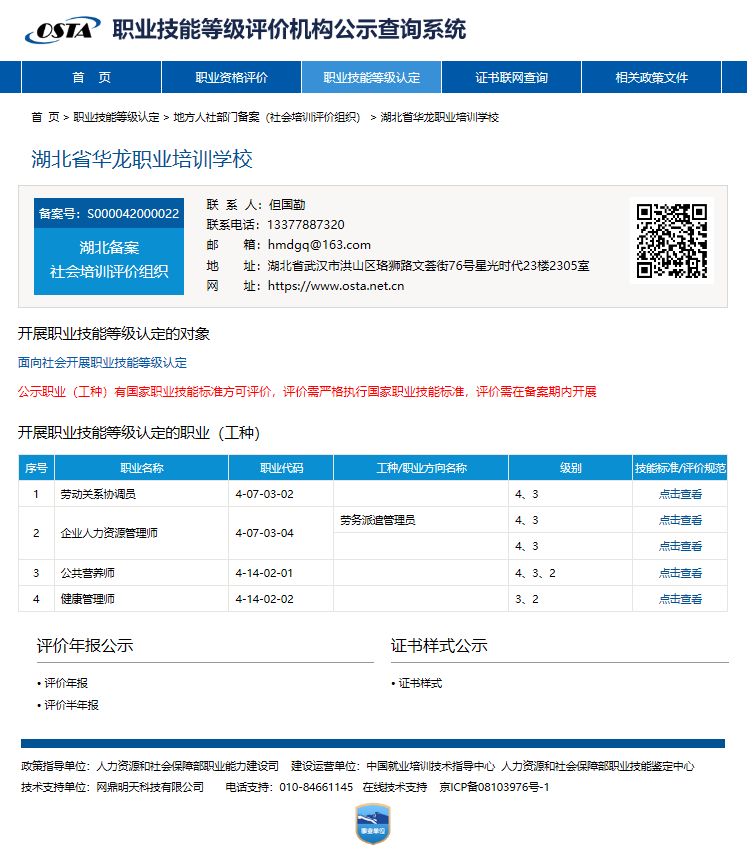Screen dimensions: 747x855
Task: Click the 面向社会开展职业技能等级认定 text
Action: point(103,363)
